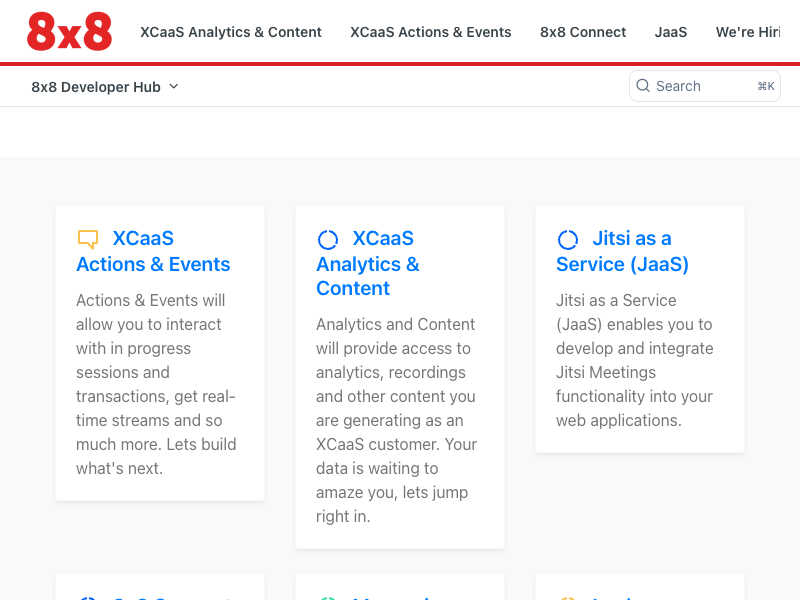Viewport: 800px width, 600px height.
Task: Open XCaaS Analytics & Content nav item
Action: click(x=231, y=32)
